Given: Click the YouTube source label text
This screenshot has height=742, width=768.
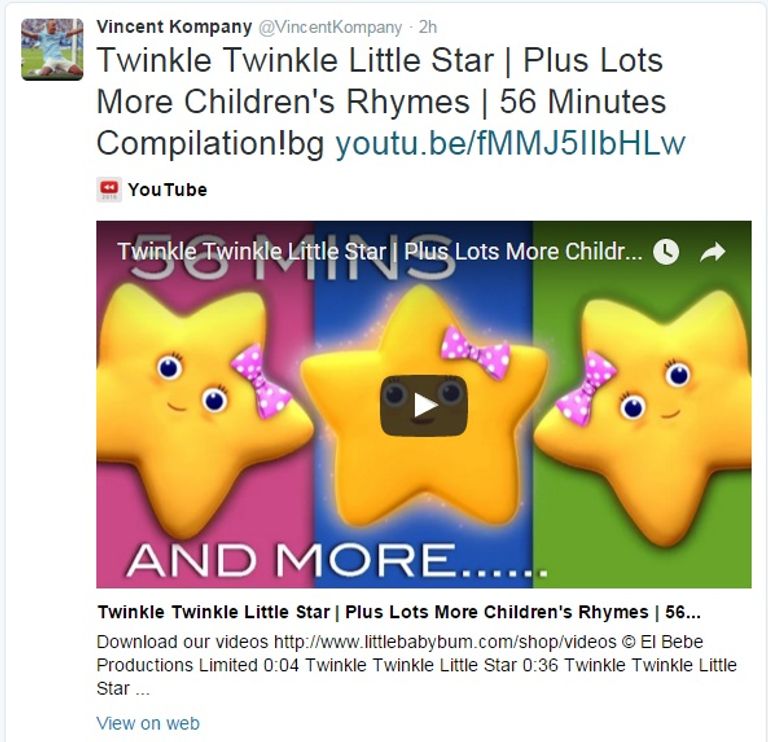Looking at the screenshot, I should coord(168,190).
